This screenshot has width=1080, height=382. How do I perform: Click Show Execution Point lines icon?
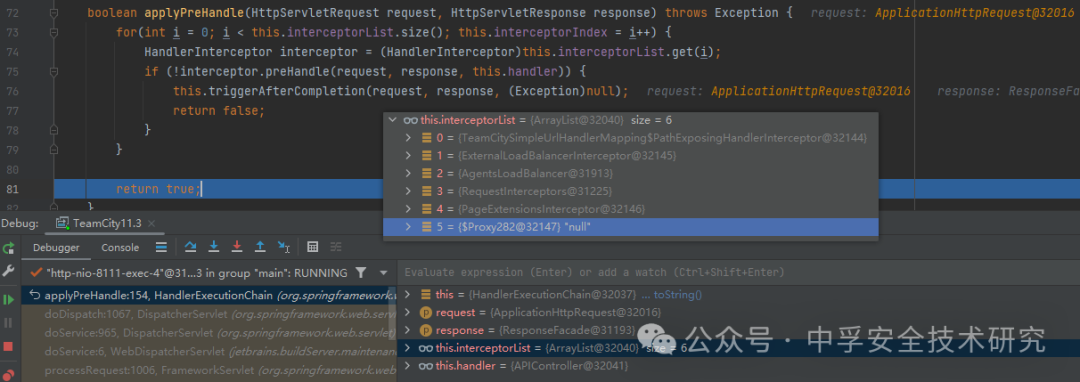click(x=161, y=247)
